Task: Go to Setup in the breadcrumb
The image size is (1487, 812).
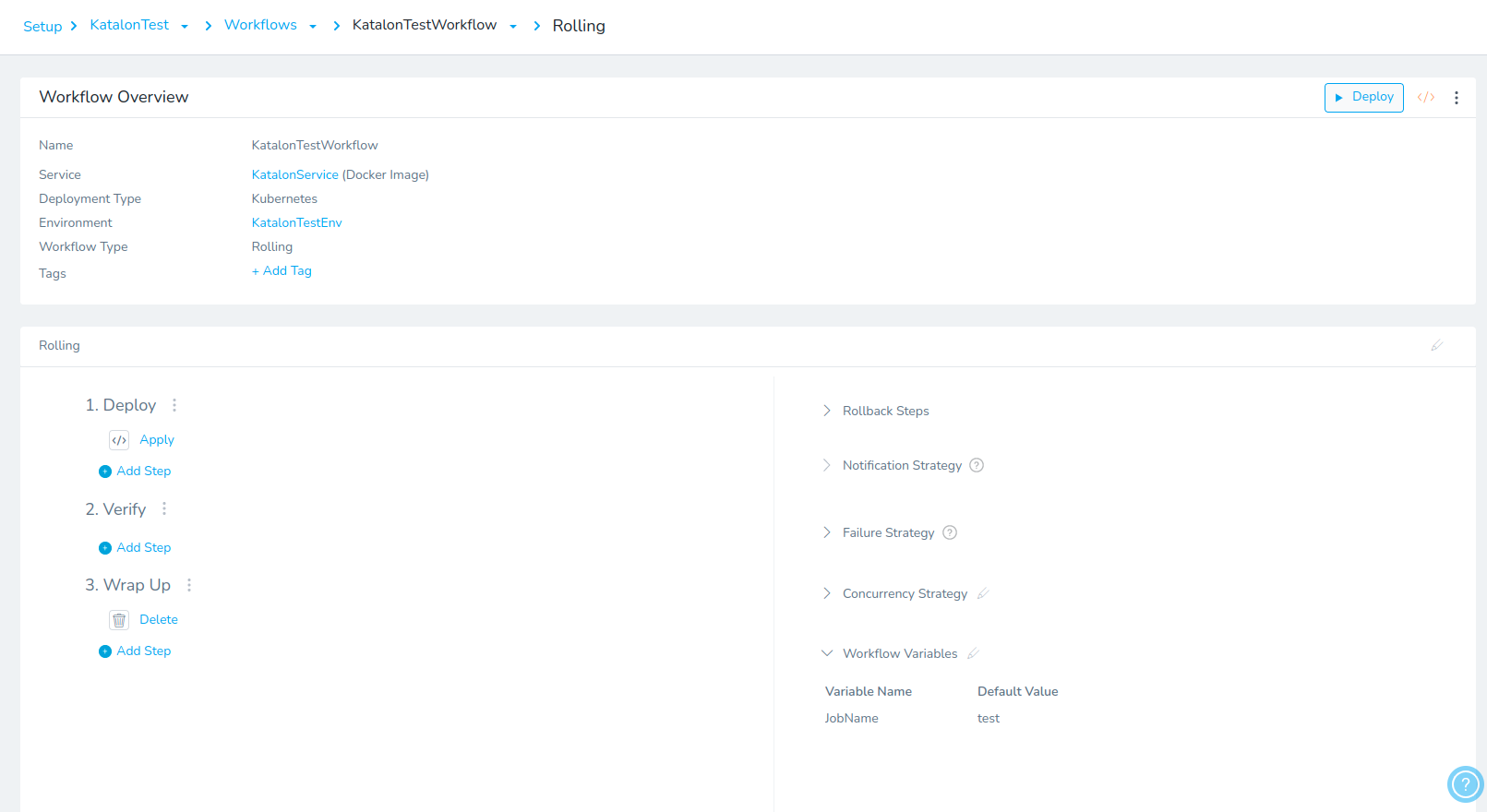Action: 42,27
